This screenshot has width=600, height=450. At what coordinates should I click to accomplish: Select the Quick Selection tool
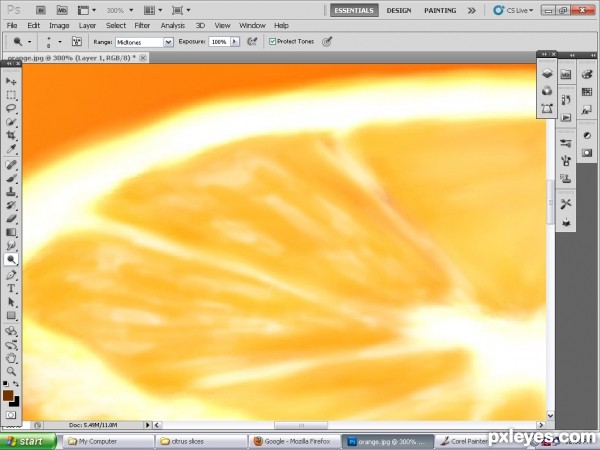click(11, 122)
